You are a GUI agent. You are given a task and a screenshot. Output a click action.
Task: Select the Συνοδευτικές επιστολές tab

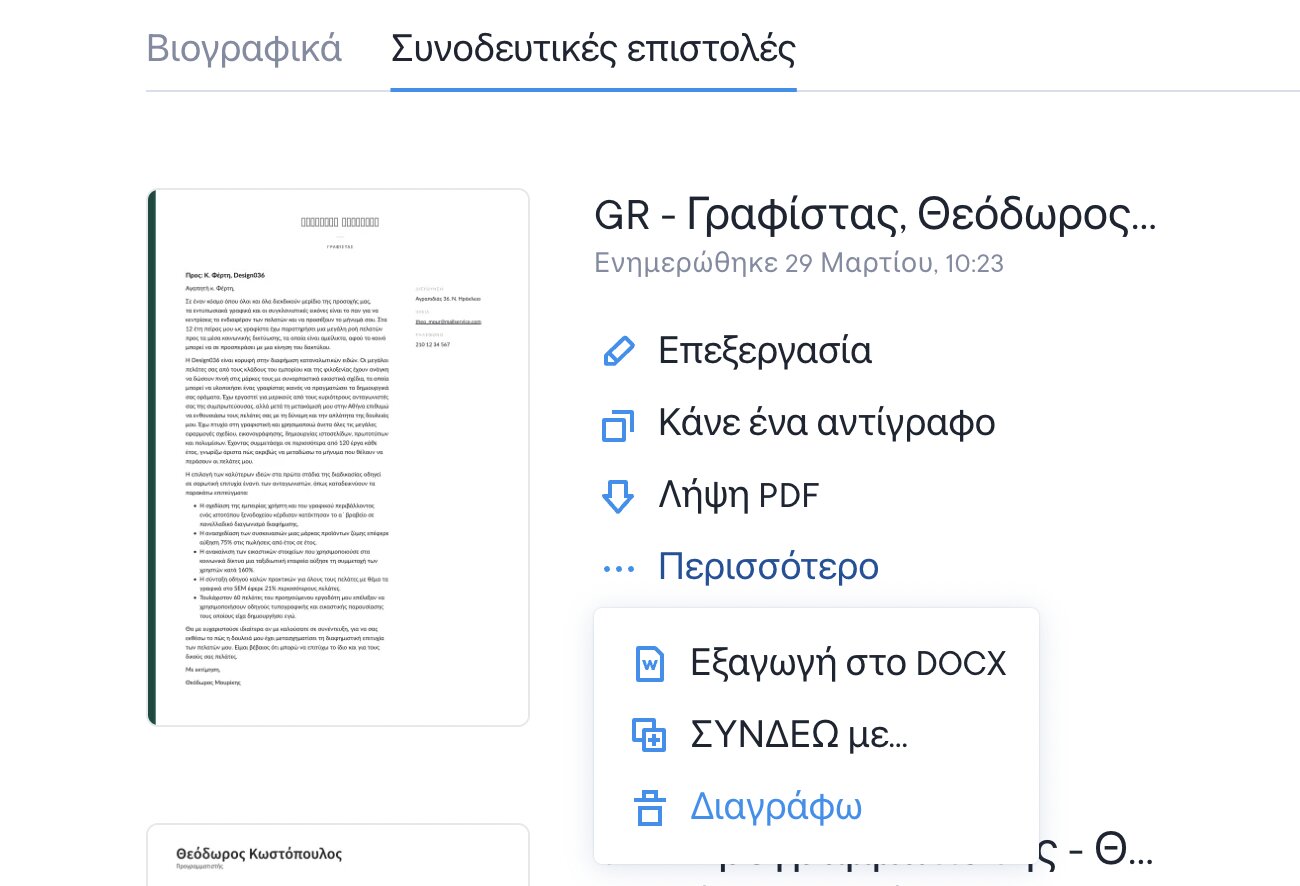click(x=593, y=49)
